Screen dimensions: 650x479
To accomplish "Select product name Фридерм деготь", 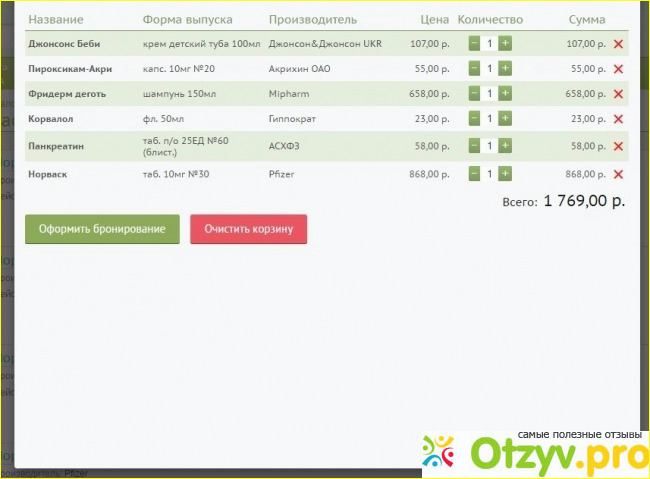I will [x=67, y=94].
